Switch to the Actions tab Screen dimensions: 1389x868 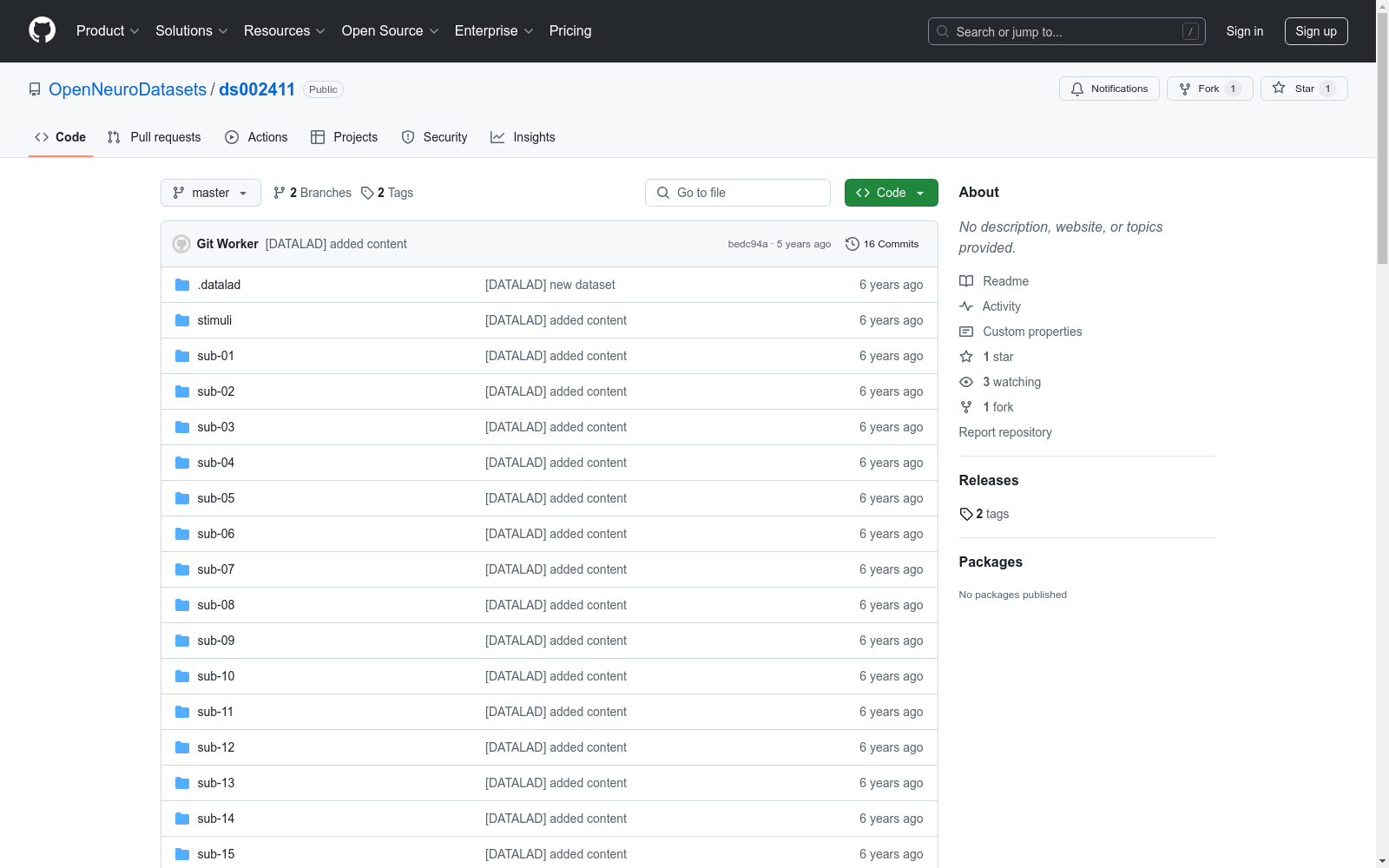click(x=256, y=137)
